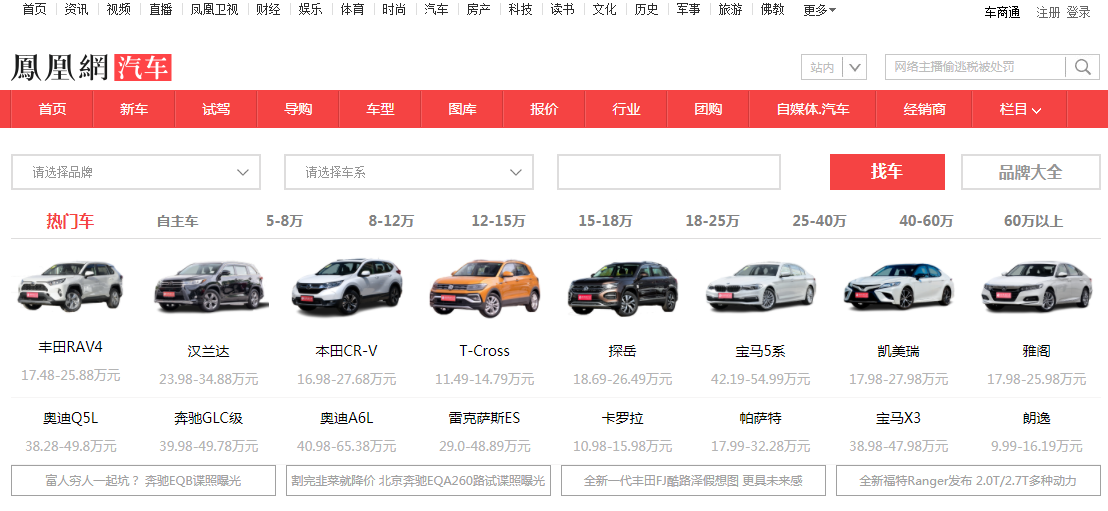Image resolution: width=1108 pixels, height=511 pixels.
Task: Select the 60万以上 price tab
Action: tap(1033, 221)
